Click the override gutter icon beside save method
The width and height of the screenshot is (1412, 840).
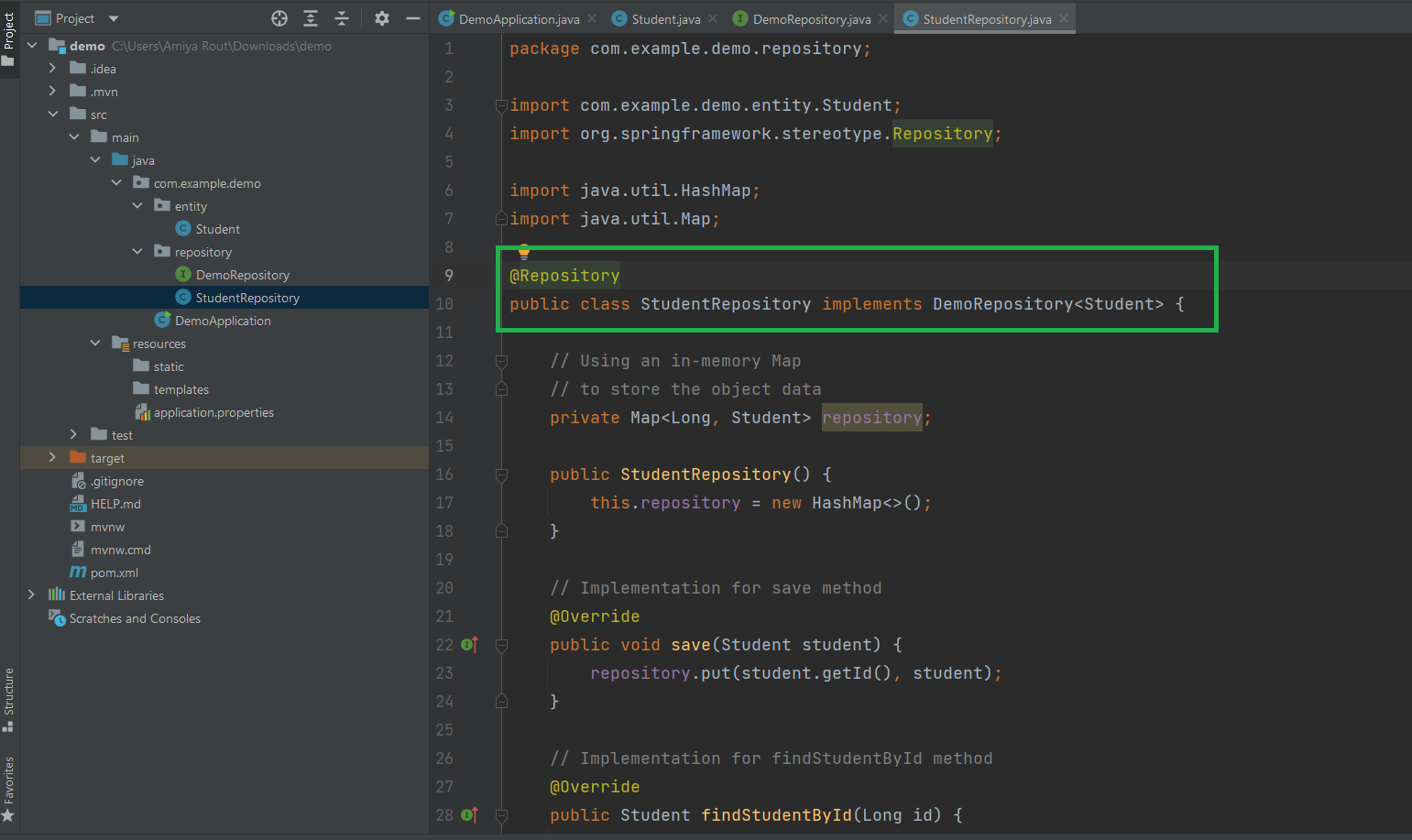(469, 645)
